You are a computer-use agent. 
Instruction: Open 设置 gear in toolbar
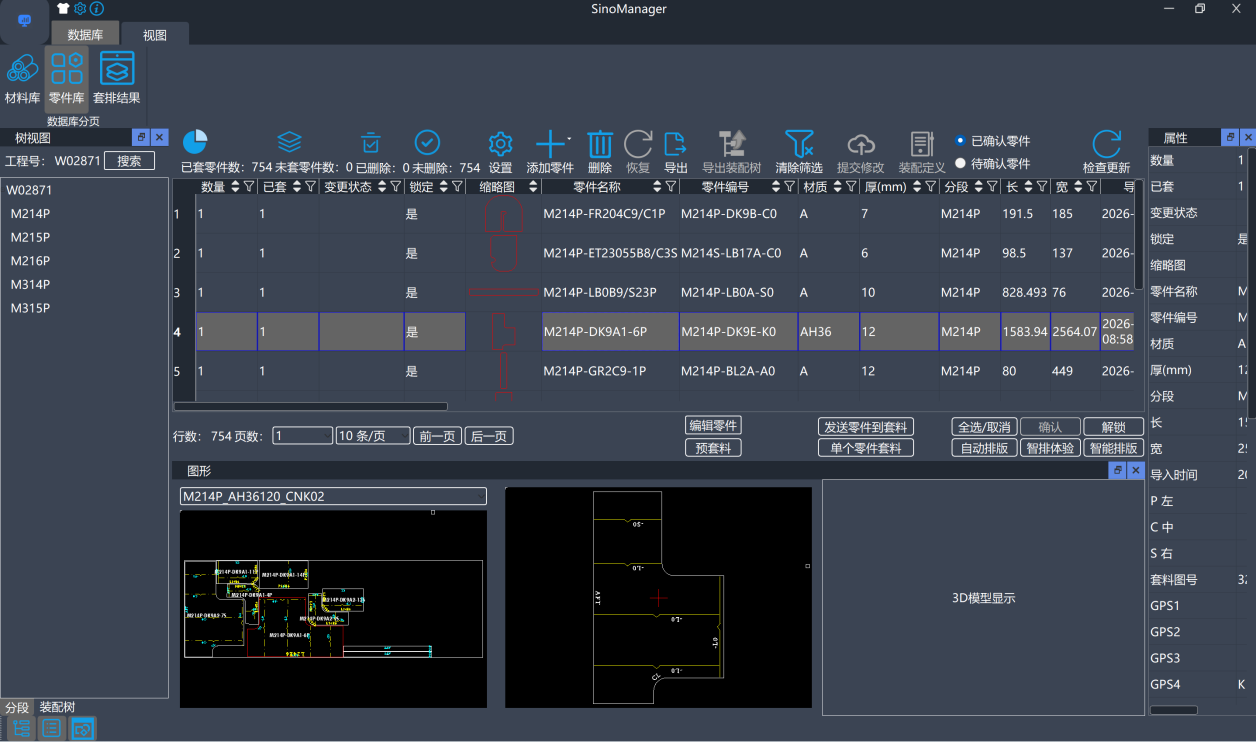pyautogui.click(x=500, y=145)
